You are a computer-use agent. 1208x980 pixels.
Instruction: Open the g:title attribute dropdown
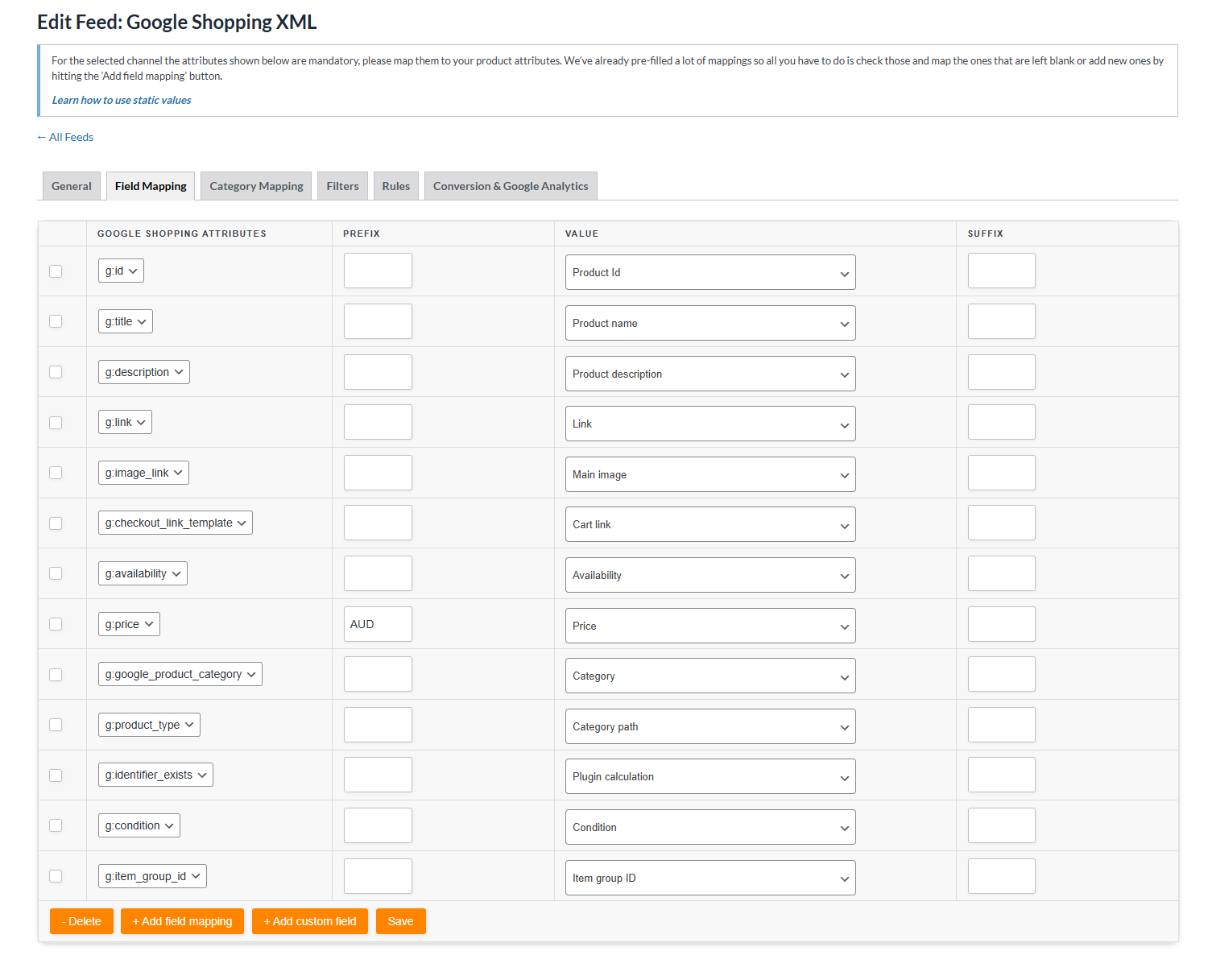(125, 321)
